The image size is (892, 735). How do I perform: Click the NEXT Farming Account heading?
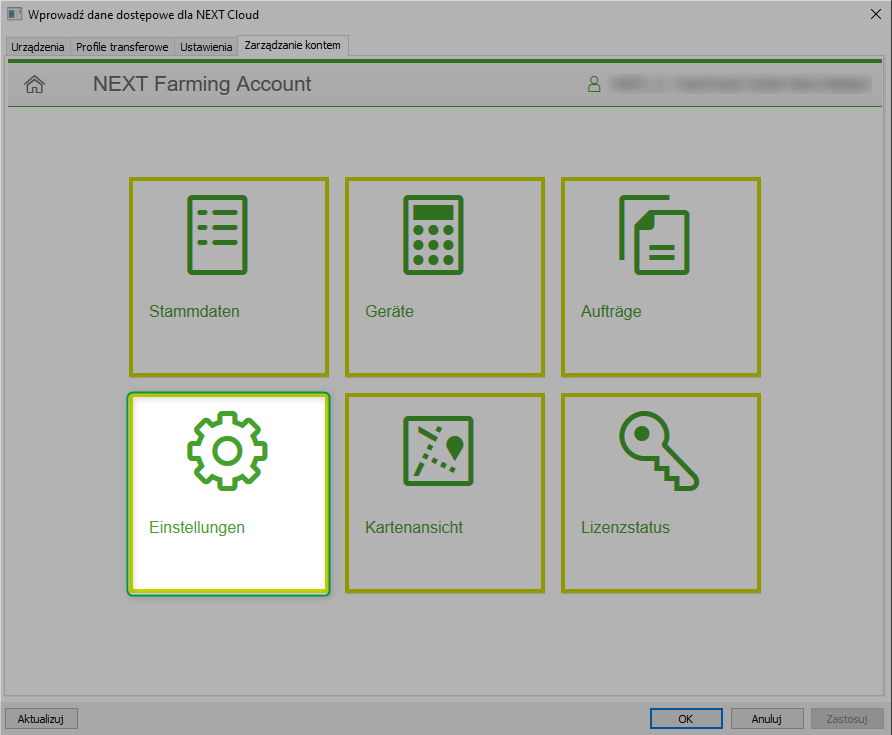tap(202, 84)
